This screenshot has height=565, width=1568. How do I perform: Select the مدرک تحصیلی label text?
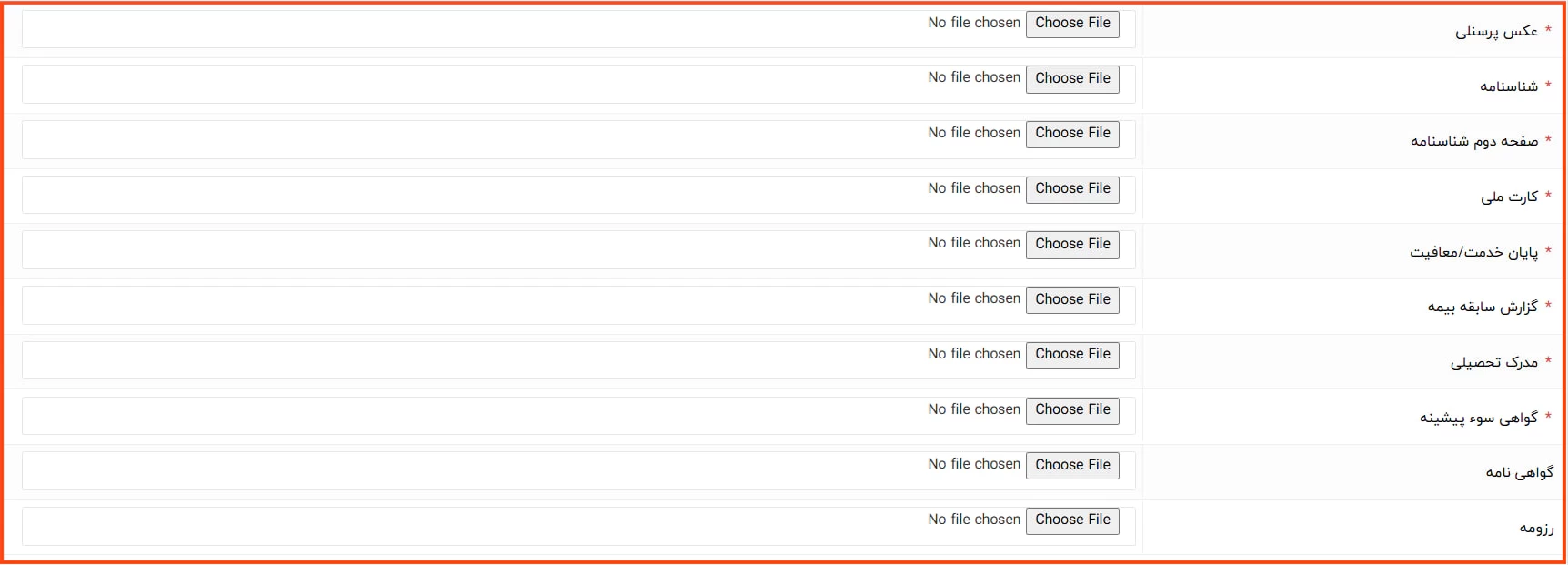click(1493, 362)
